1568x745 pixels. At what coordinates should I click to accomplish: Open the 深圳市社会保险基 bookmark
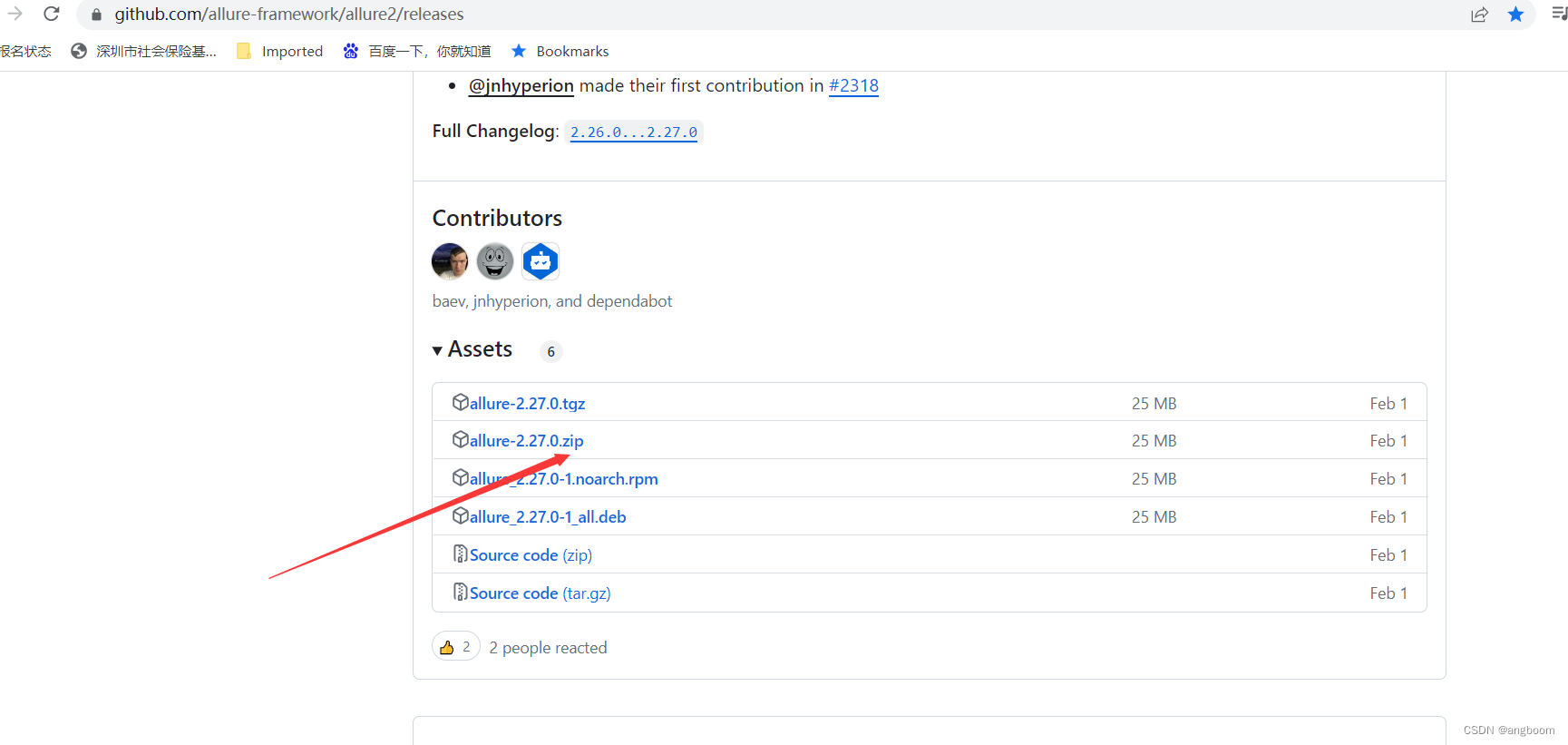(x=144, y=51)
